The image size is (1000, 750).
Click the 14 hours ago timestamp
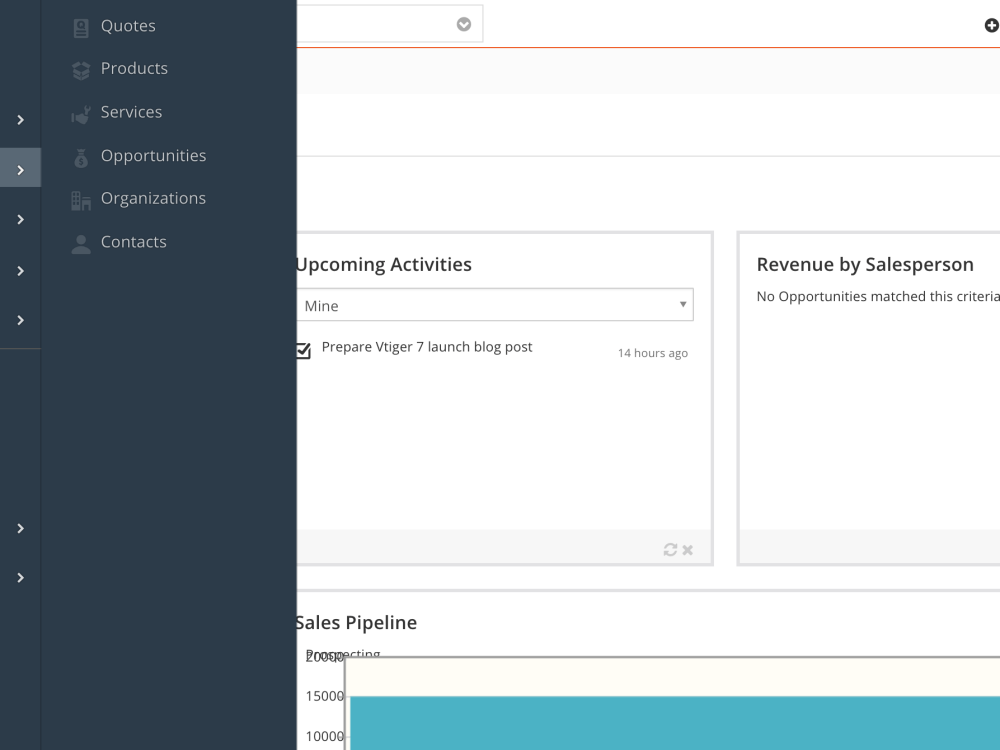pyautogui.click(x=652, y=352)
